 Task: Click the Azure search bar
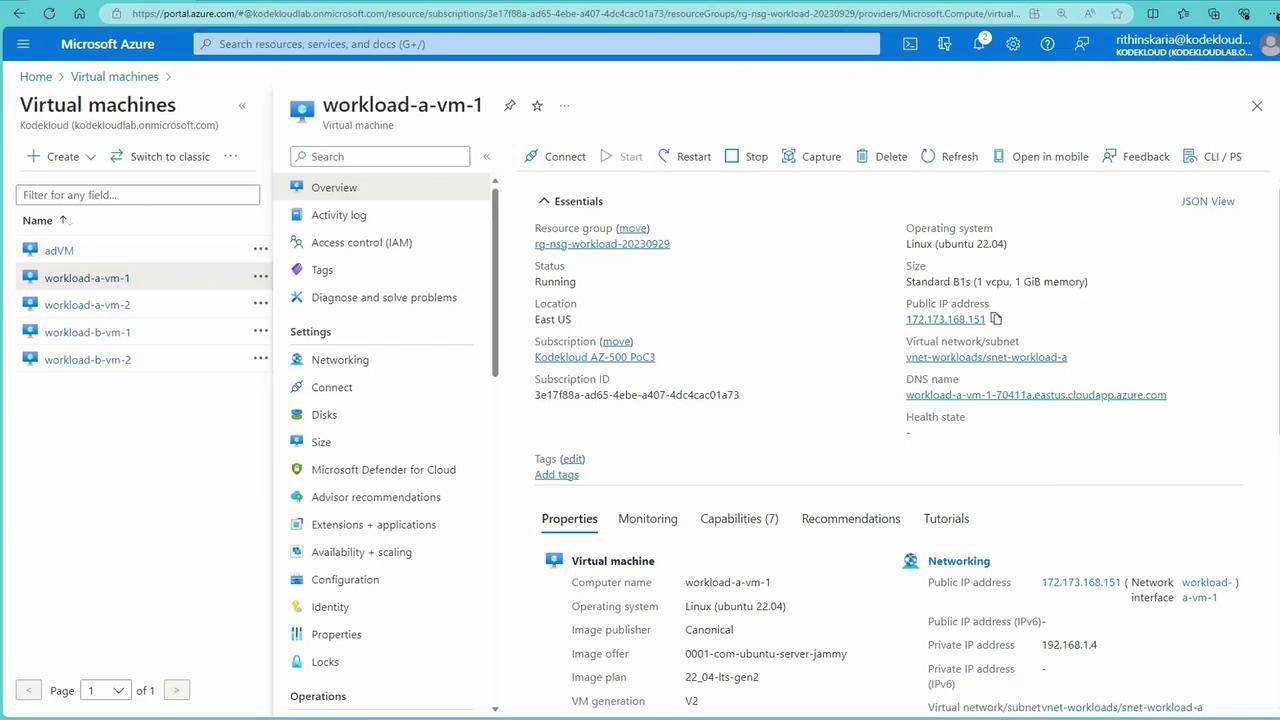(x=537, y=44)
